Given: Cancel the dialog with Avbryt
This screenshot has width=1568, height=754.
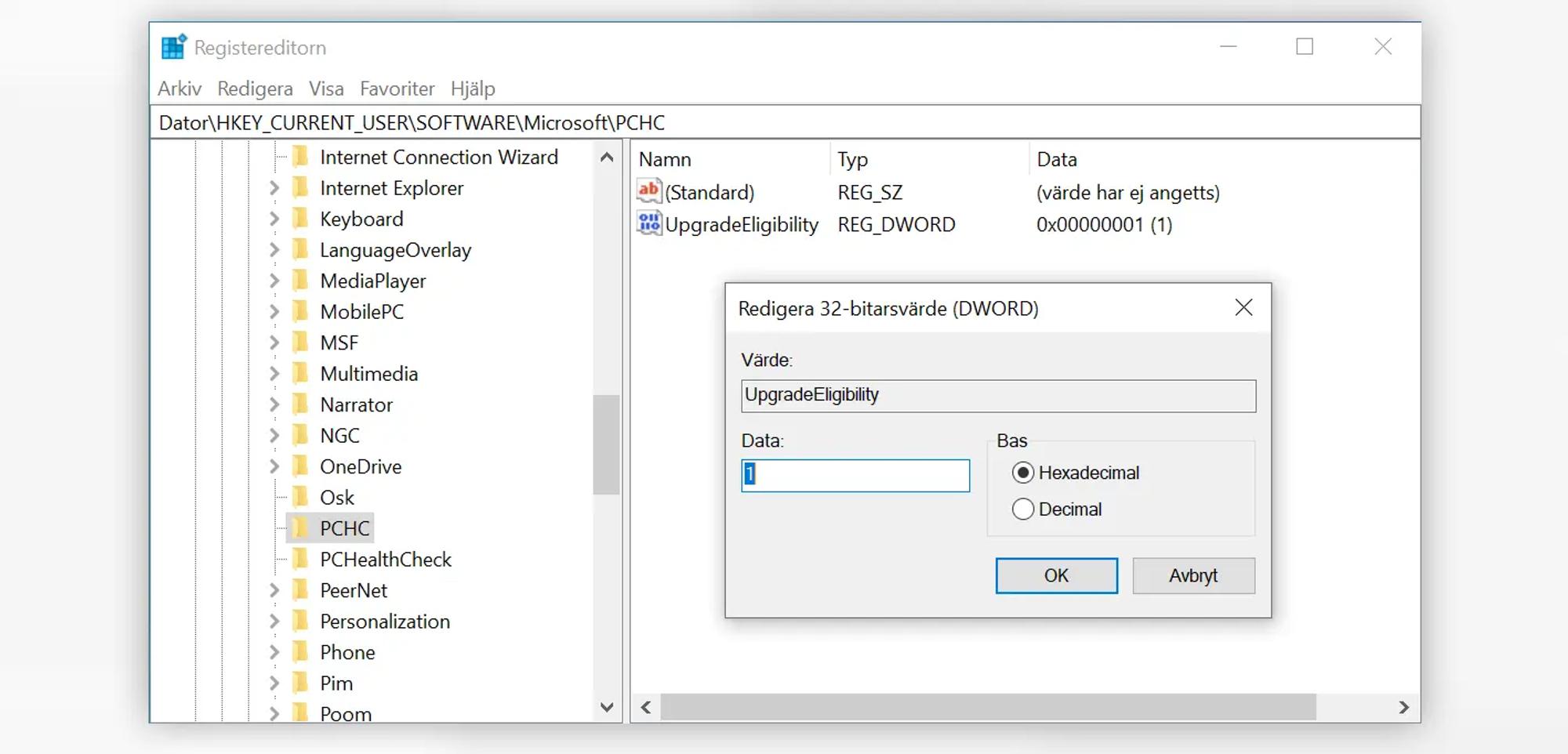Looking at the screenshot, I should click(x=1193, y=575).
